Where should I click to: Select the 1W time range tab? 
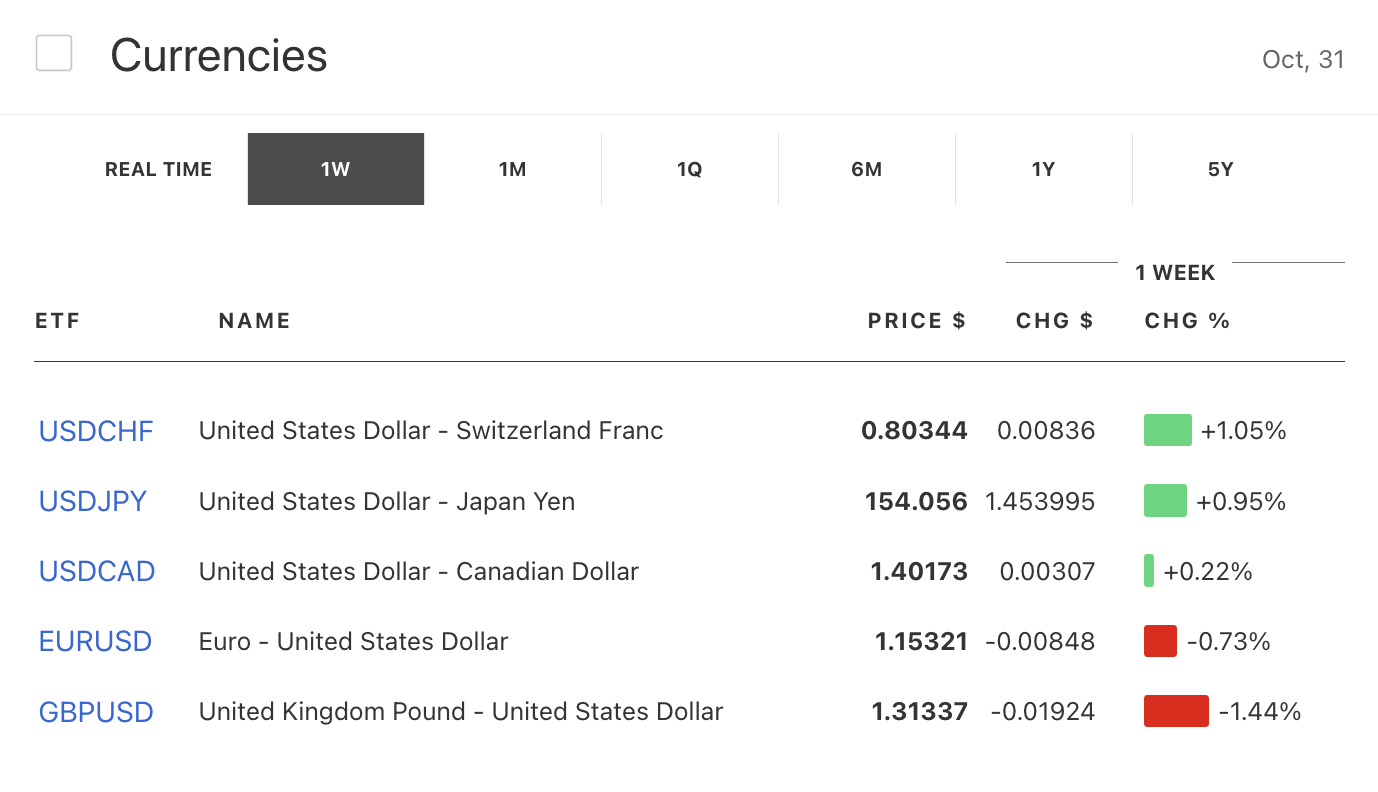[x=336, y=169]
